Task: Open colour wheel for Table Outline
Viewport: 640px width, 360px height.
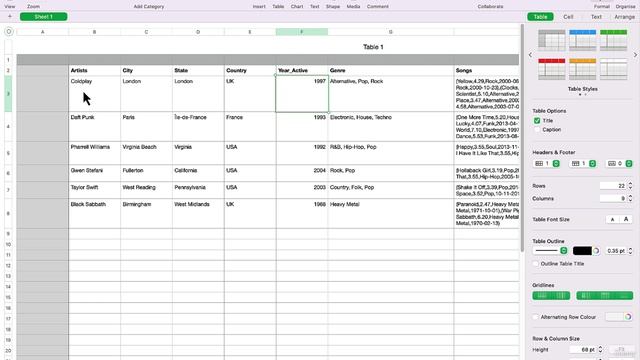Action: (596, 251)
